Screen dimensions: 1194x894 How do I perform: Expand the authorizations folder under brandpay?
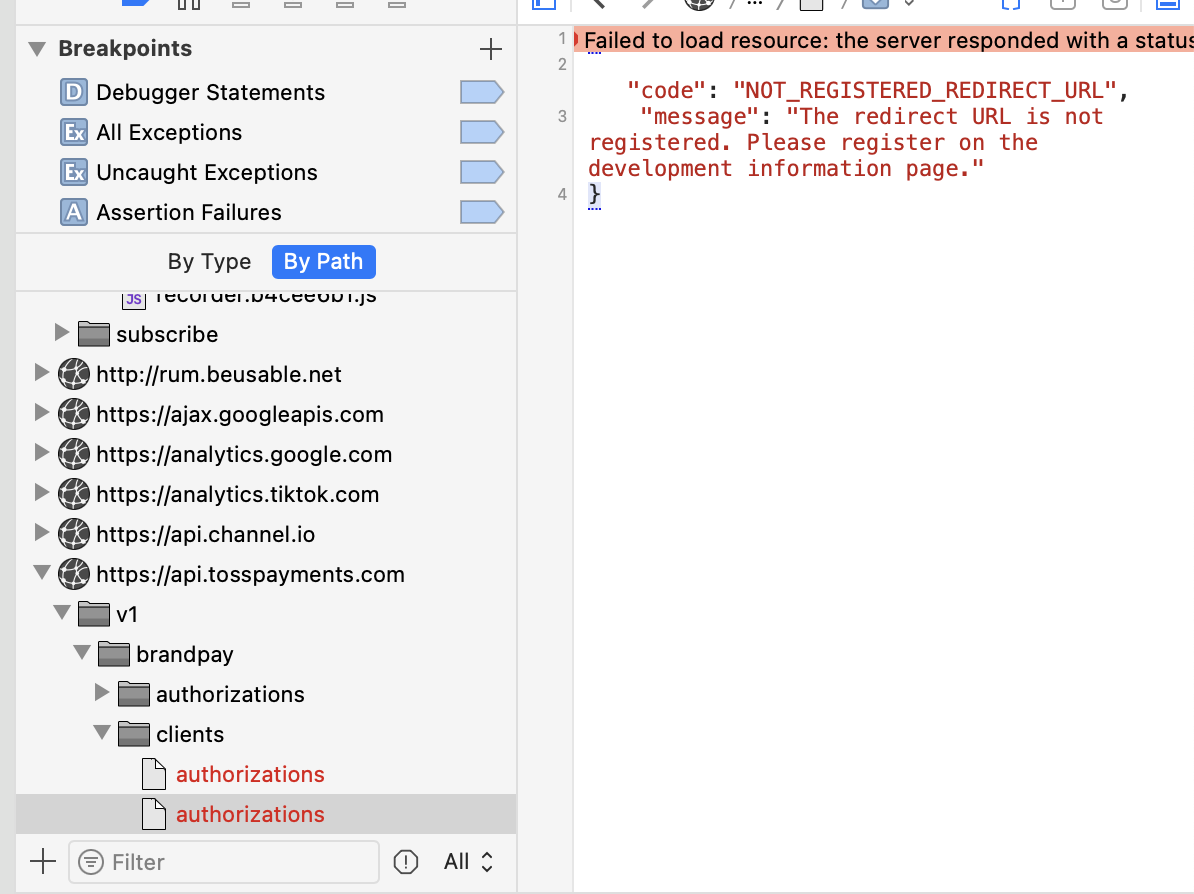[101, 693]
